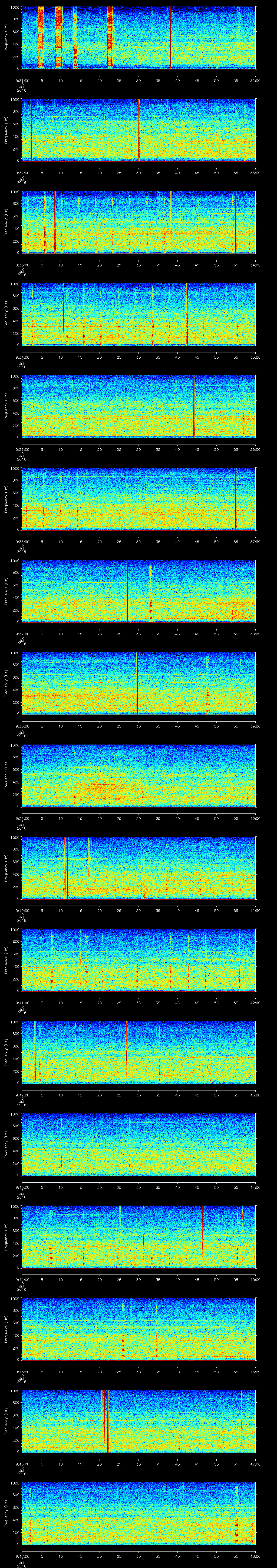Click the 48:00 end time label
This screenshot has height=1568, width=277.
point(256,1556)
